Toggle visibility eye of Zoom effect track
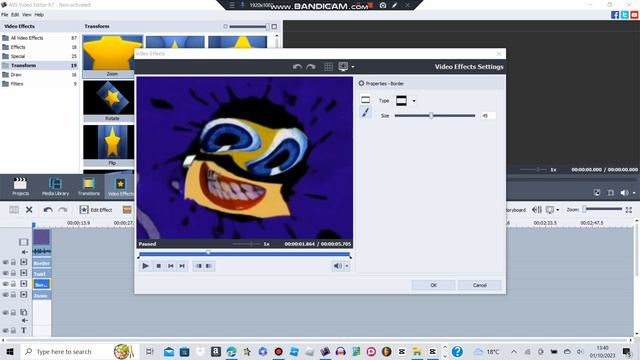This screenshot has width=640, height=360. click(x=5, y=295)
